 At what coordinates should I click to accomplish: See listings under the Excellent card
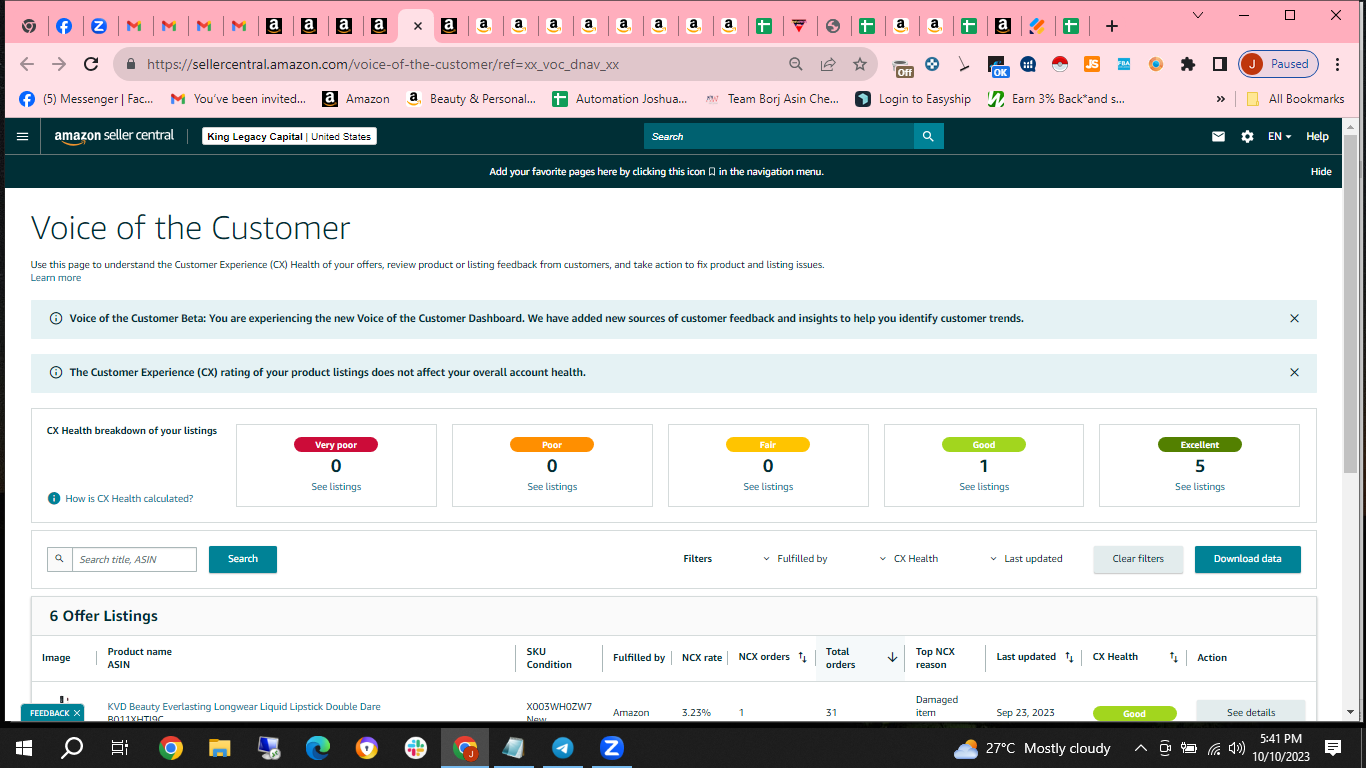1200,487
